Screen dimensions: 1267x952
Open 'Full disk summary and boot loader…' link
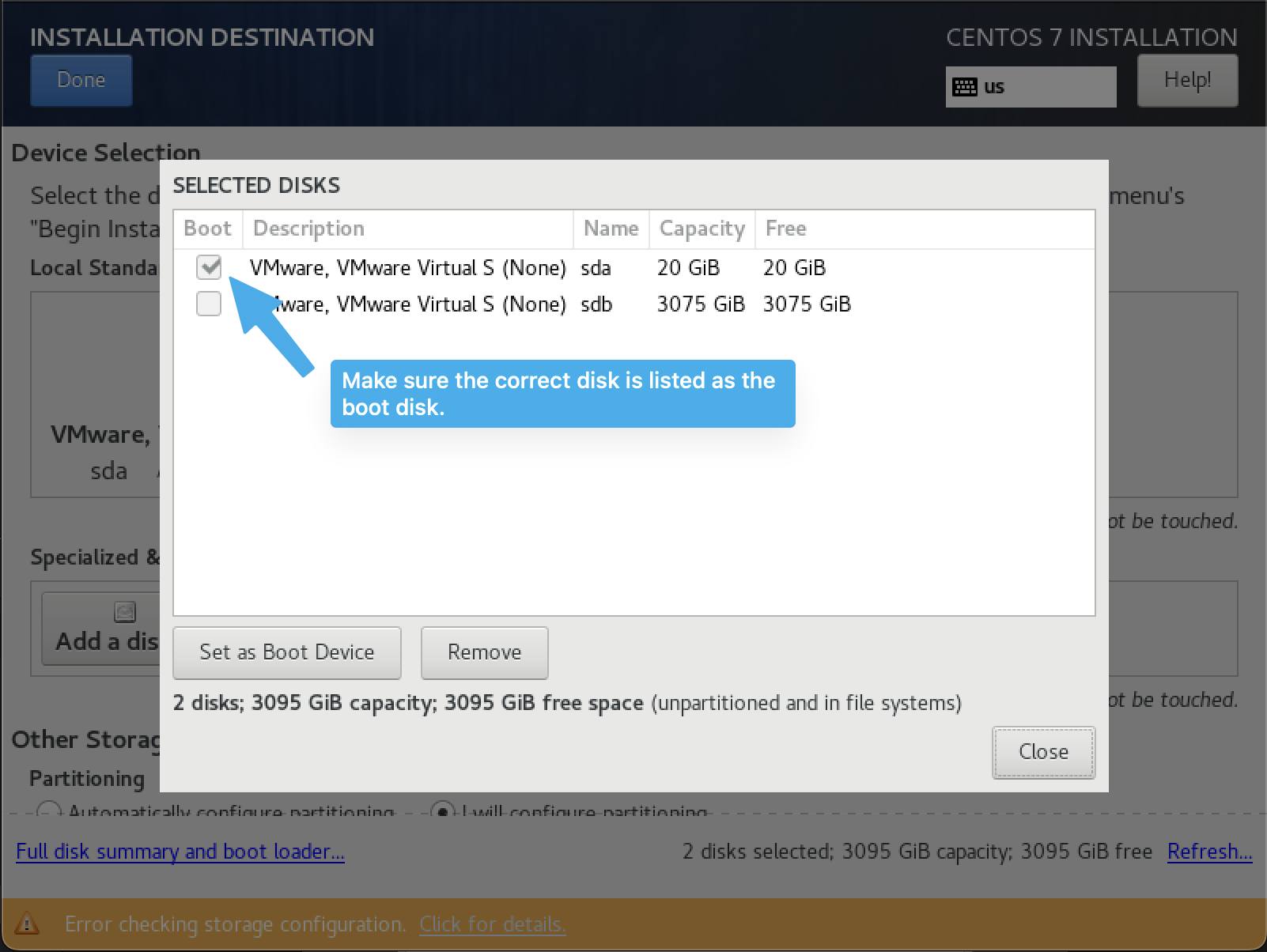[x=180, y=852]
